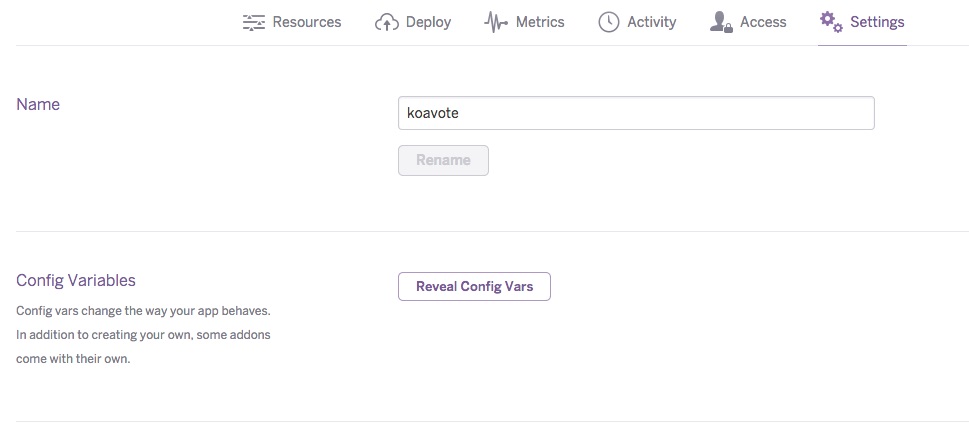The image size is (969, 427).
Task: Click the config vars description paragraph
Action: [x=143, y=334]
